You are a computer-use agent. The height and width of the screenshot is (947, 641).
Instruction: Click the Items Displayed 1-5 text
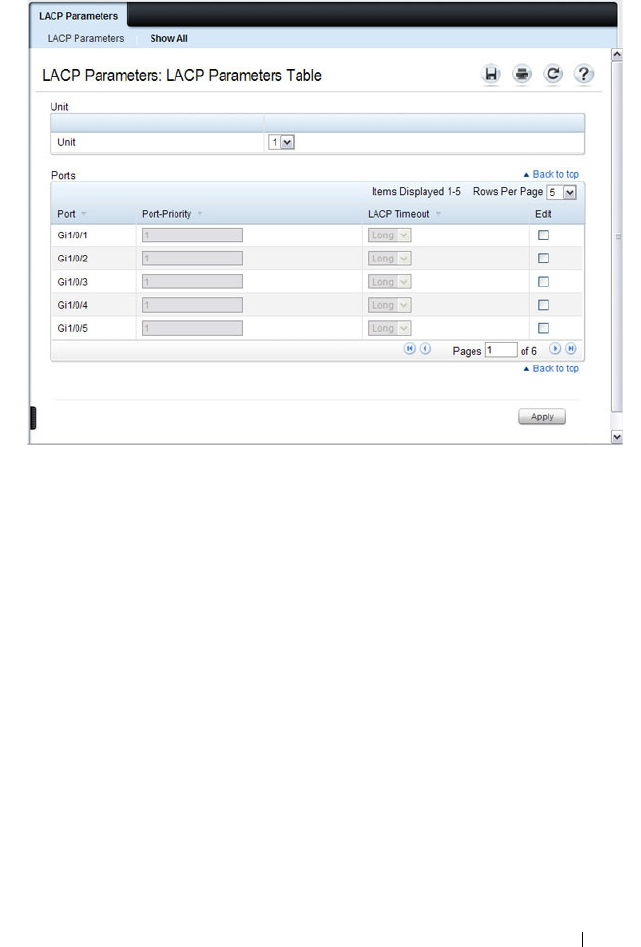(416, 191)
